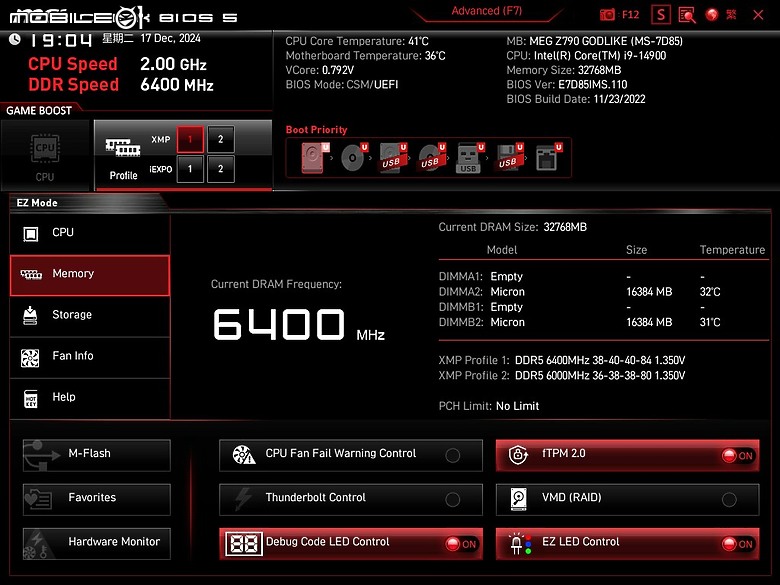Viewport: 780px width, 585px height.
Task: Click the large 6400 MHz DRAM frequency
Action: tap(298, 324)
